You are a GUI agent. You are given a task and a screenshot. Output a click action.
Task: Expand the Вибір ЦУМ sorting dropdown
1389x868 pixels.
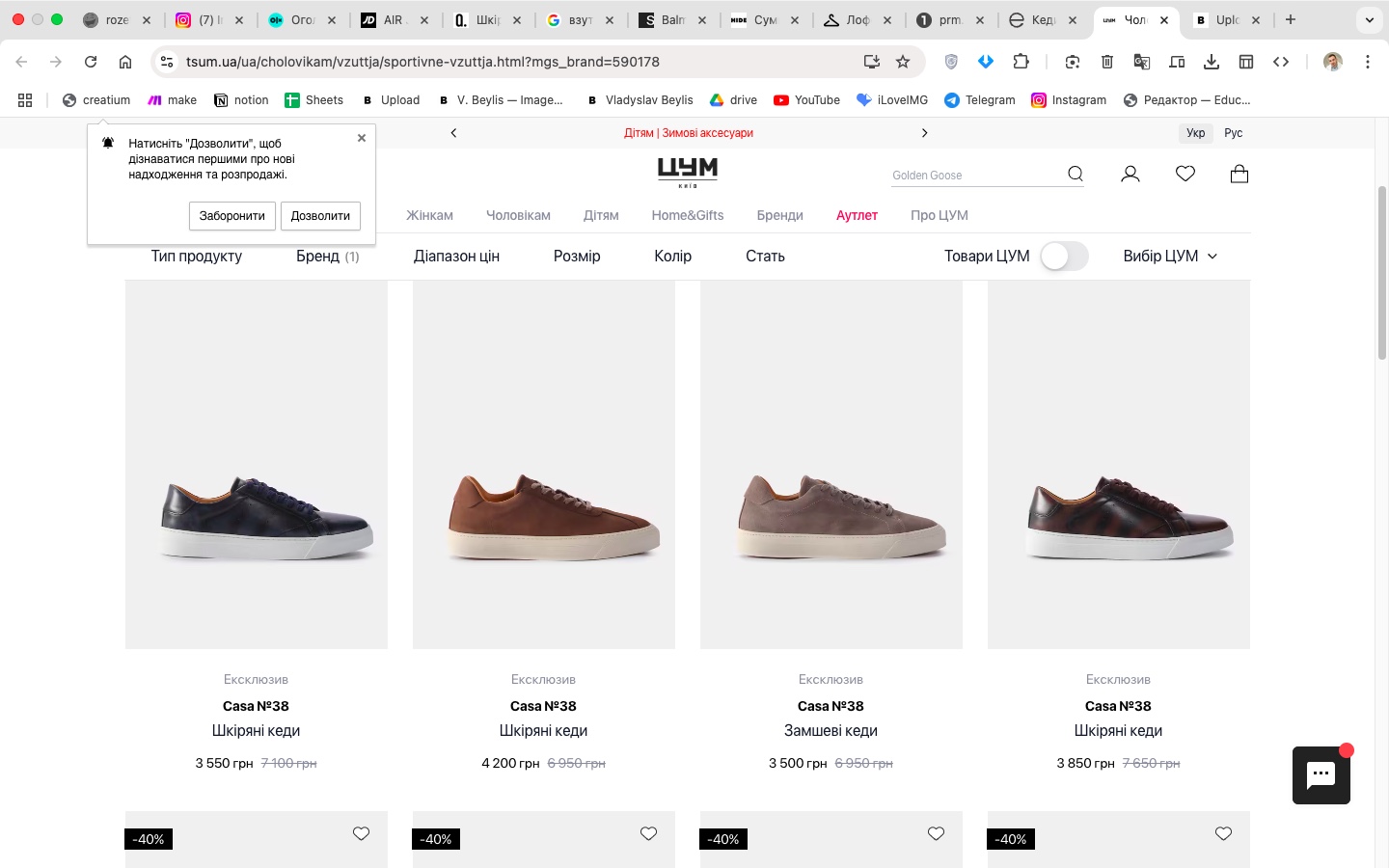1170,257
